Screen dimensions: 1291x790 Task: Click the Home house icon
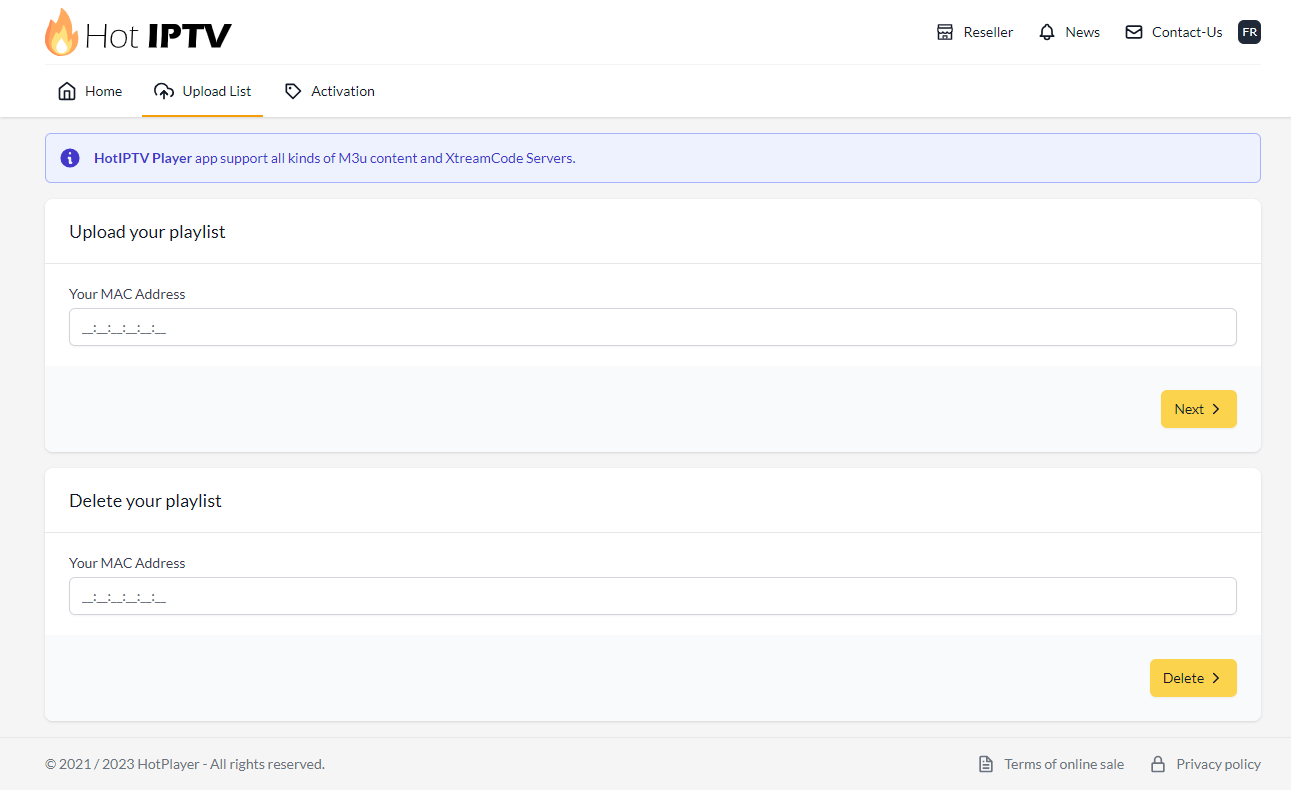tap(67, 91)
